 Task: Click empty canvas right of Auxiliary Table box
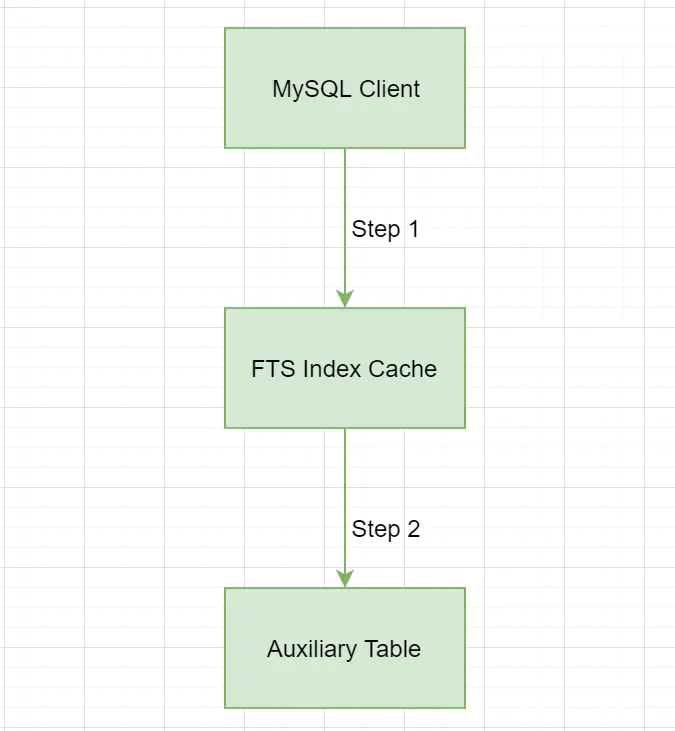(x=570, y=648)
